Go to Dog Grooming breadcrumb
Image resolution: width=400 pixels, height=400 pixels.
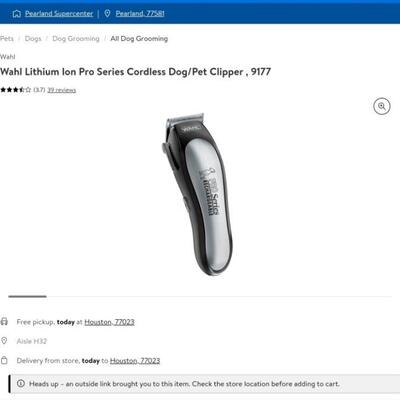(76, 39)
